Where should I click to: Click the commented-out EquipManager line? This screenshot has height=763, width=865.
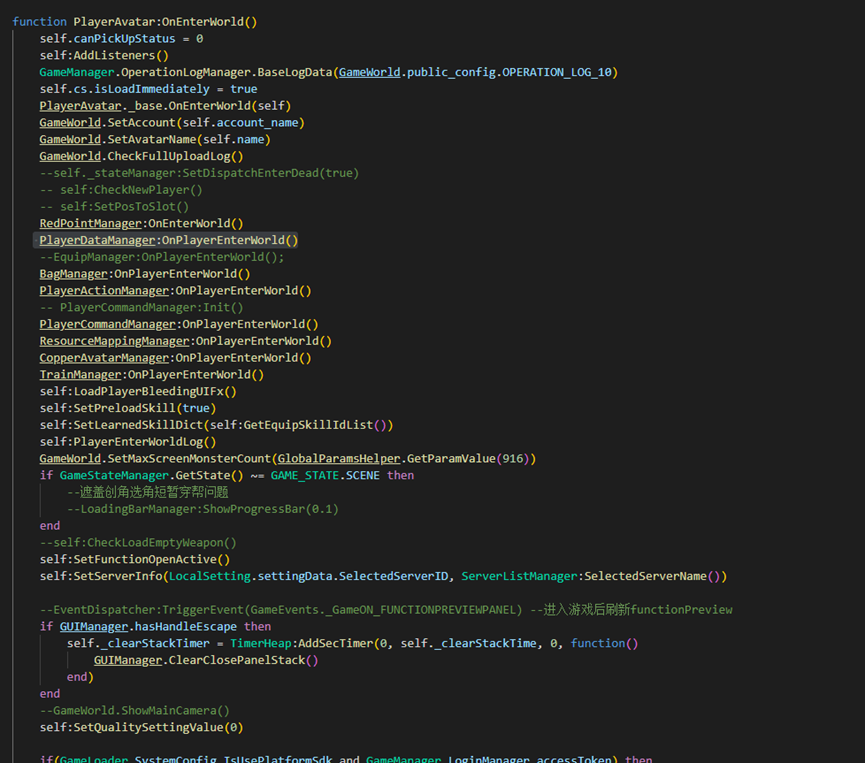click(x=162, y=257)
